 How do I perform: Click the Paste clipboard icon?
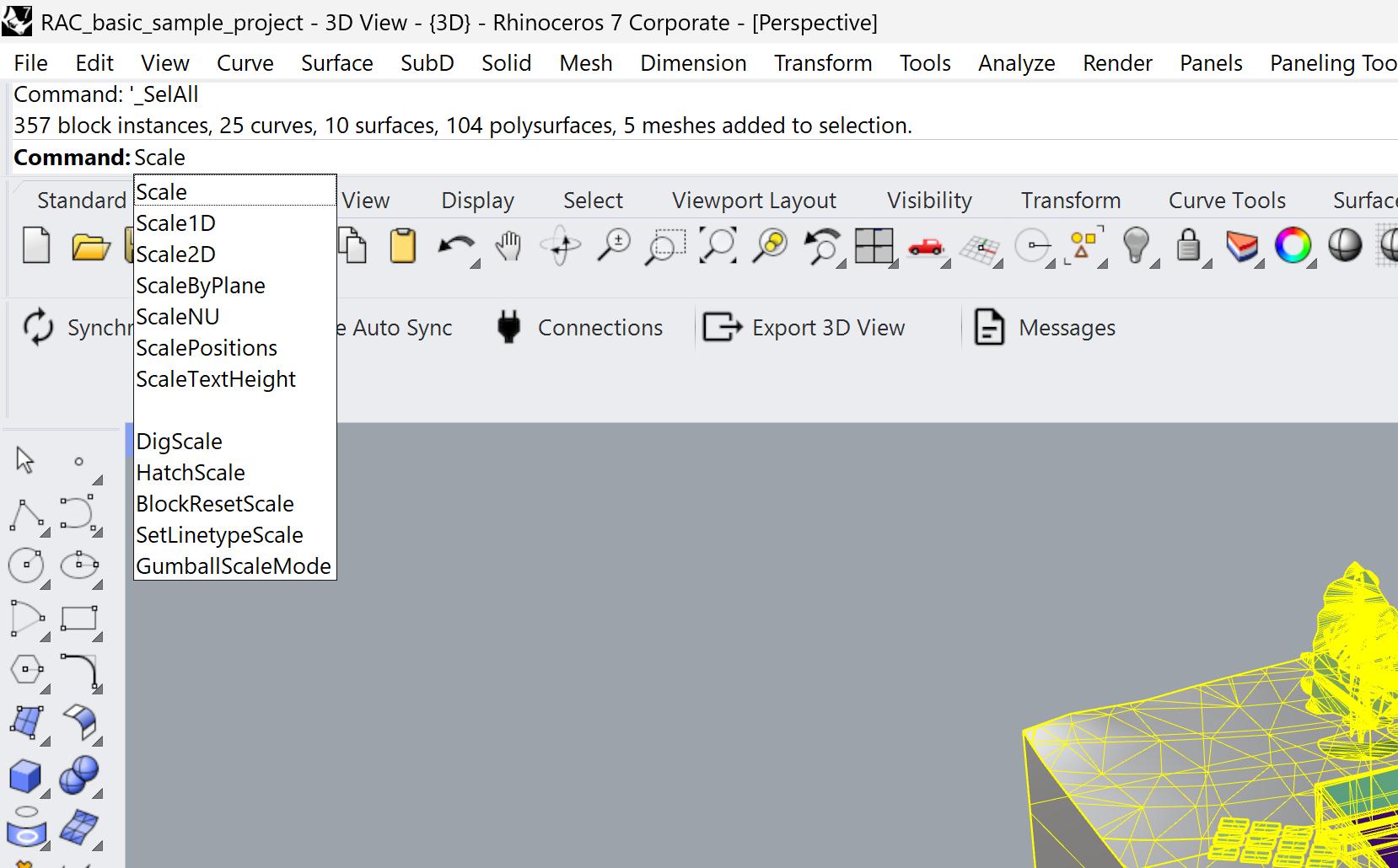coord(403,246)
